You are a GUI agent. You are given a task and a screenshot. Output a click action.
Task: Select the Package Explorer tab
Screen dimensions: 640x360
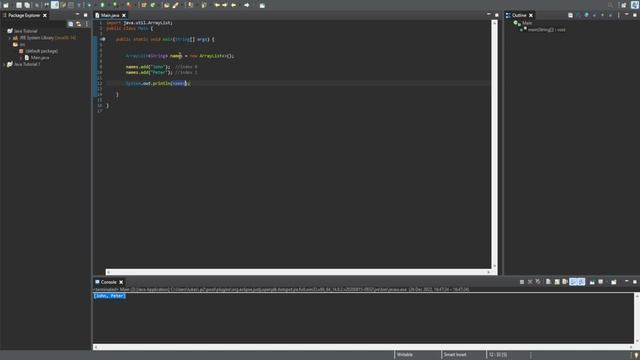(24, 15)
